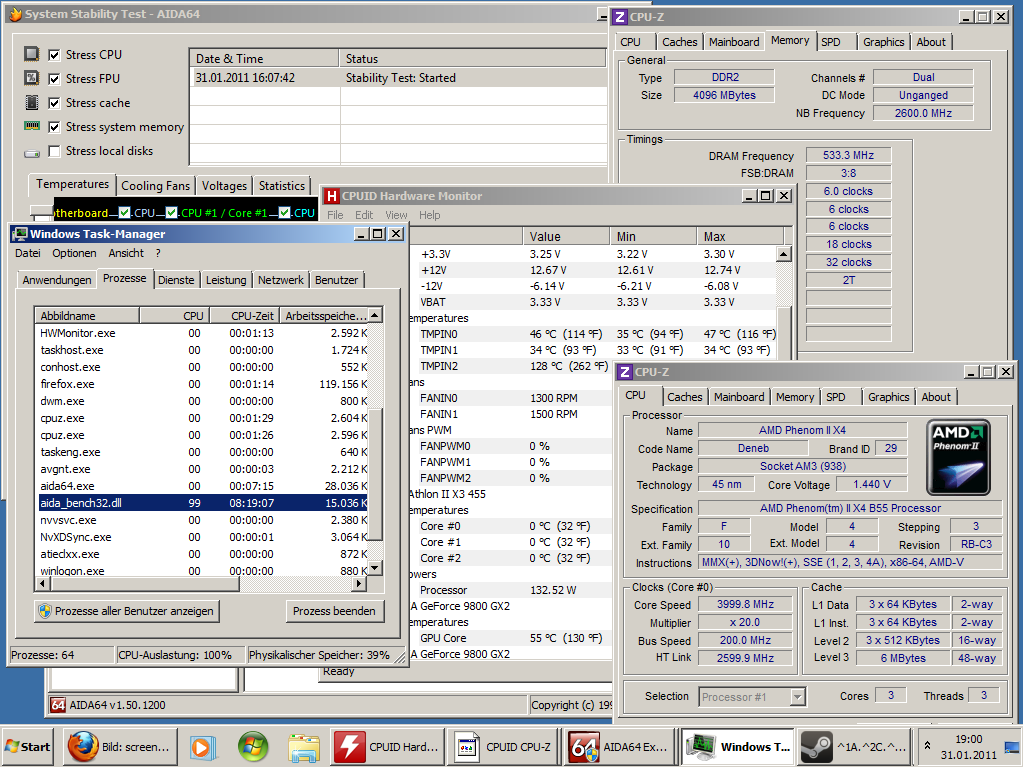The width and height of the screenshot is (1023, 767).
Task: Click the Stress CPU chip icon
Action: [31, 54]
